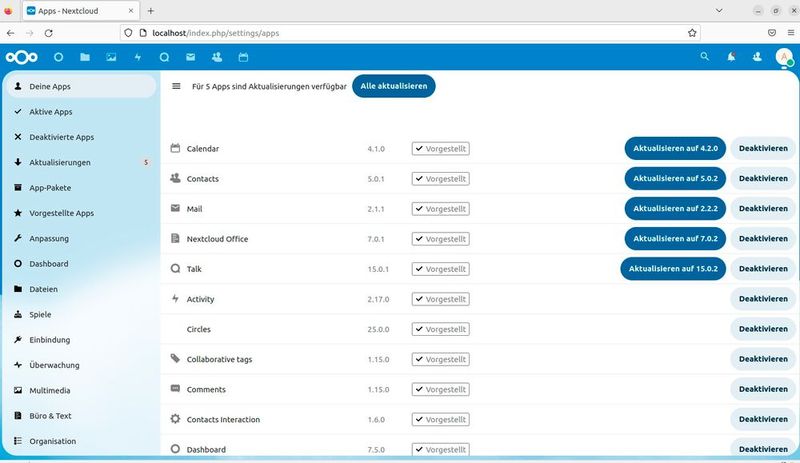This screenshot has height=463, width=800.
Task: Click the Talk app row icon
Action: 175,269
